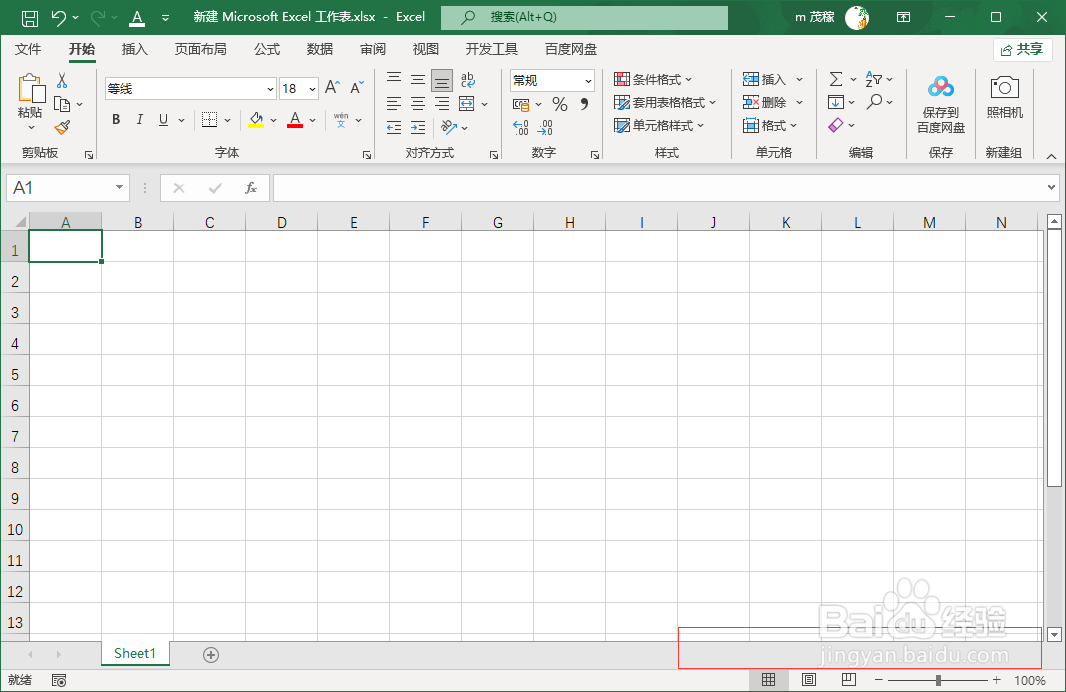Toggle middle align for cells

pyautogui.click(x=417, y=80)
